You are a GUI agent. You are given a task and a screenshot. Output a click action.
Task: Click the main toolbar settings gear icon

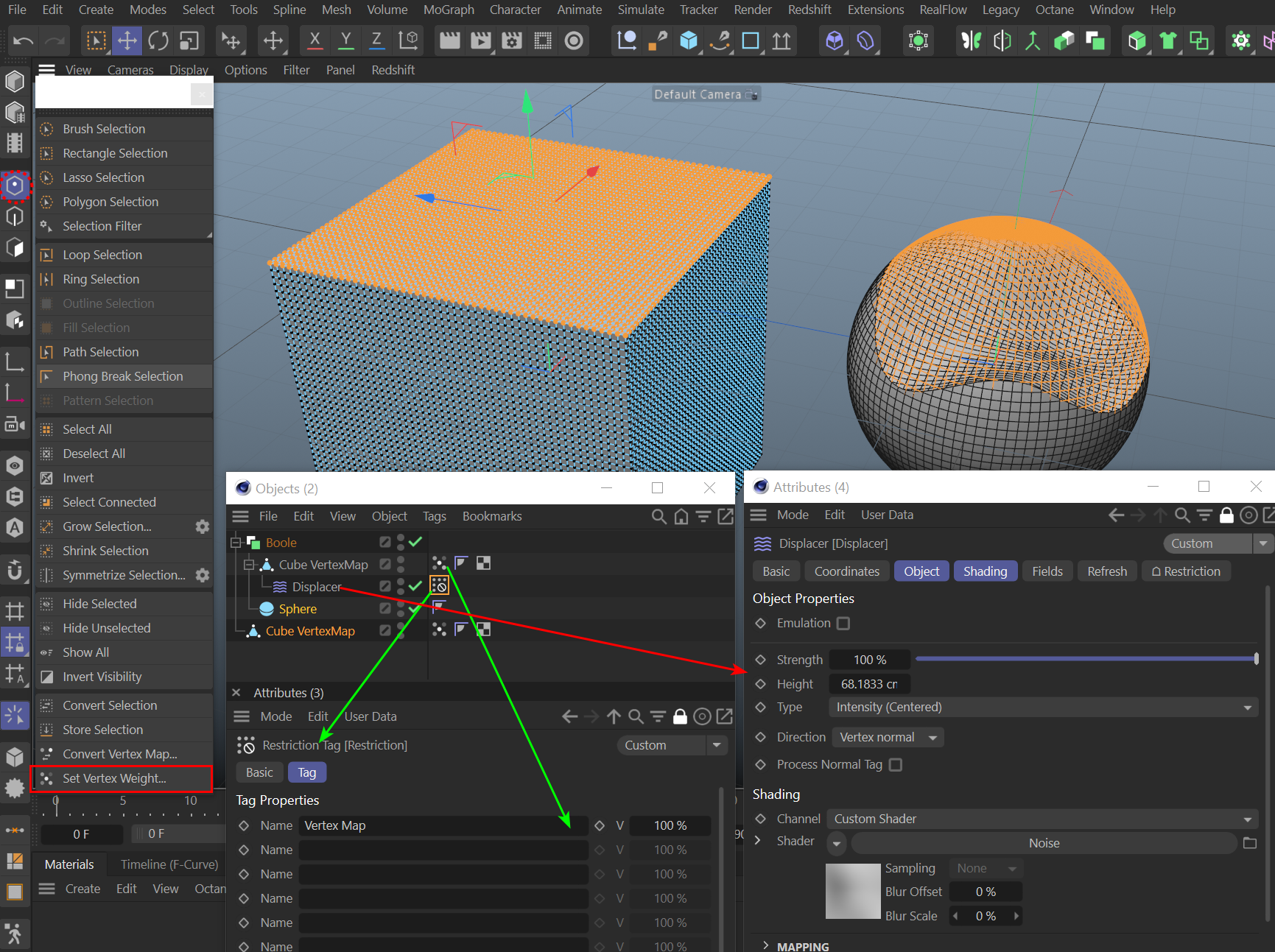click(x=1241, y=40)
